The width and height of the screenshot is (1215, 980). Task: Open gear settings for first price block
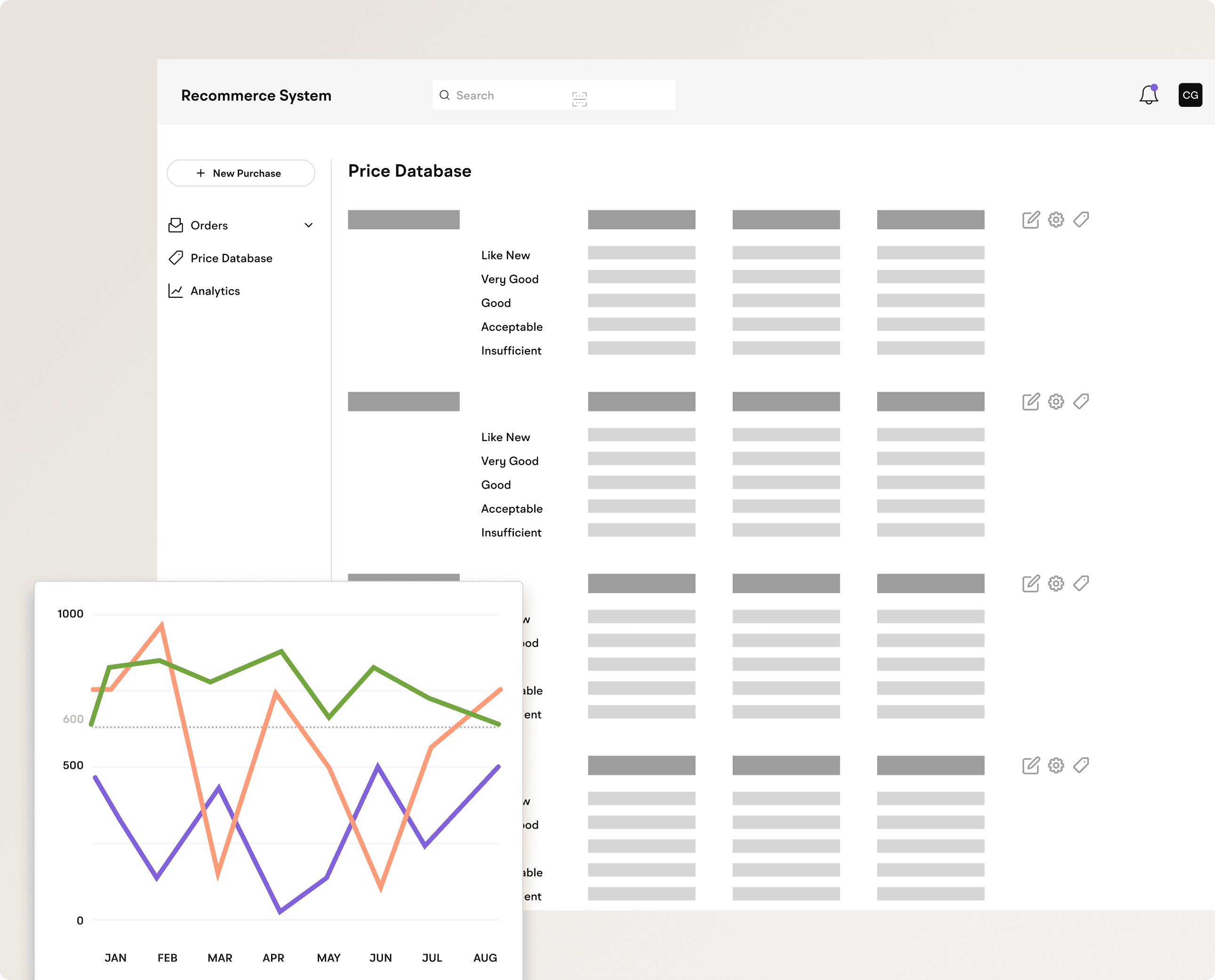click(x=1055, y=220)
